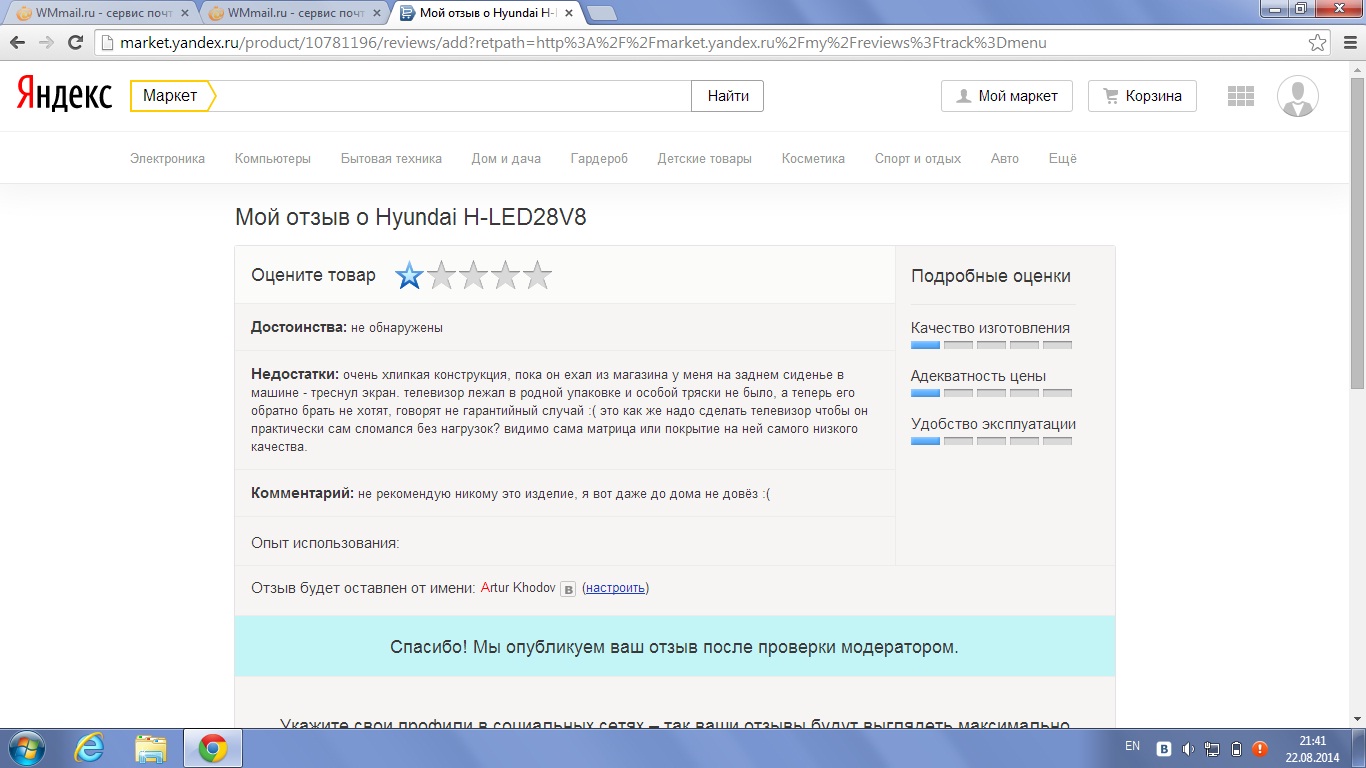
Task: Open the Косметика category
Action: 813,158
